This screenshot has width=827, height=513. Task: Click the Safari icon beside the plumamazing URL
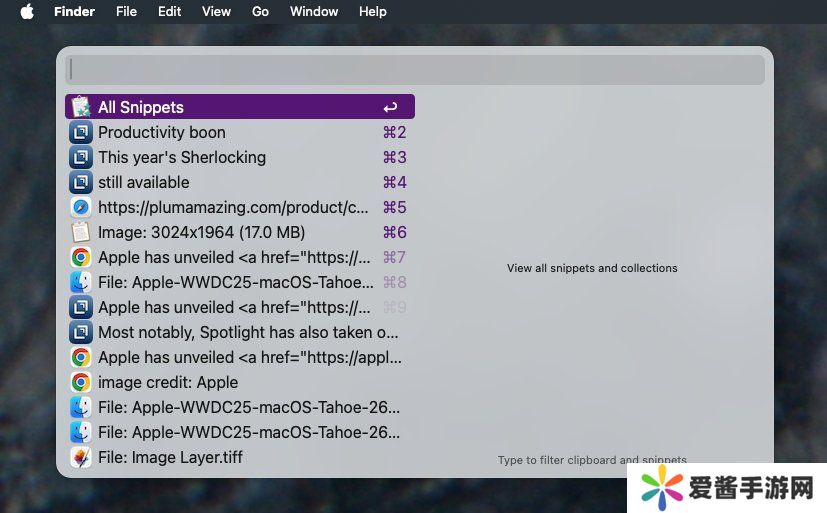point(81,207)
